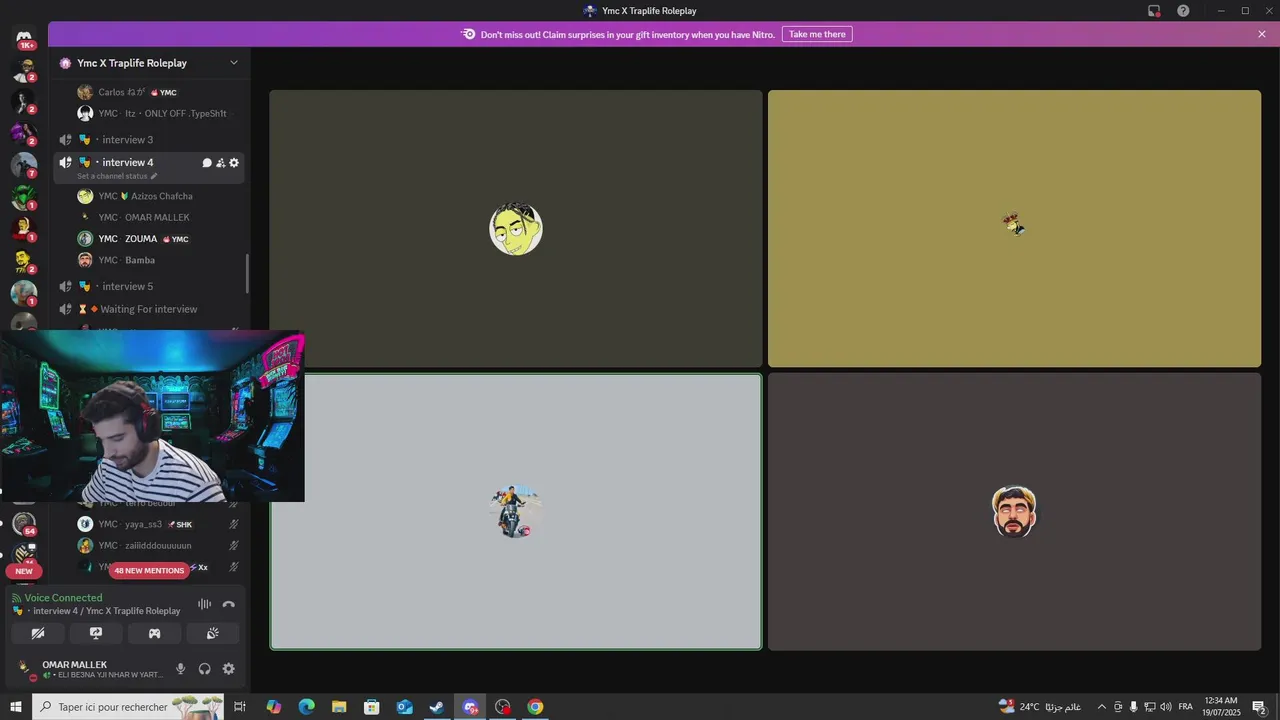1280x720 pixels.
Task: Click webcam picture-in-picture overlay
Action: [x=152, y=416]
